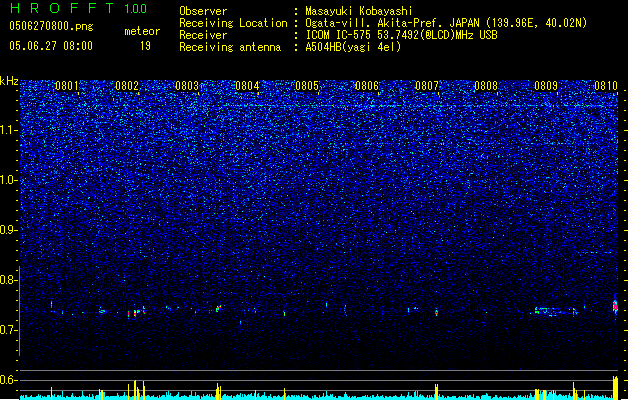Click the 0805 time marker
Viewport: 629px width, 400px height.
307,86
